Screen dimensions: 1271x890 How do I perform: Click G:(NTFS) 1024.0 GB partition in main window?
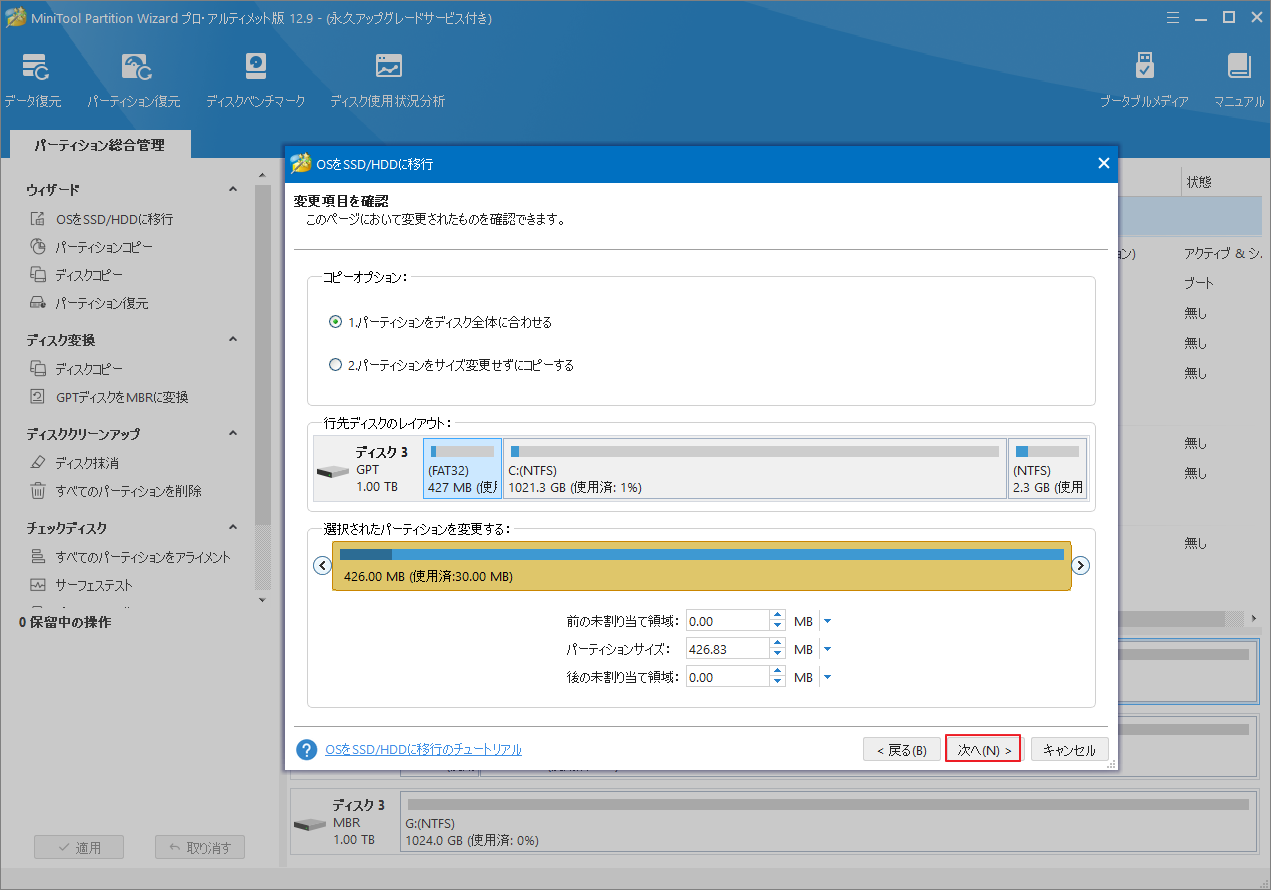pyautogui.click(x=828, y=822)
